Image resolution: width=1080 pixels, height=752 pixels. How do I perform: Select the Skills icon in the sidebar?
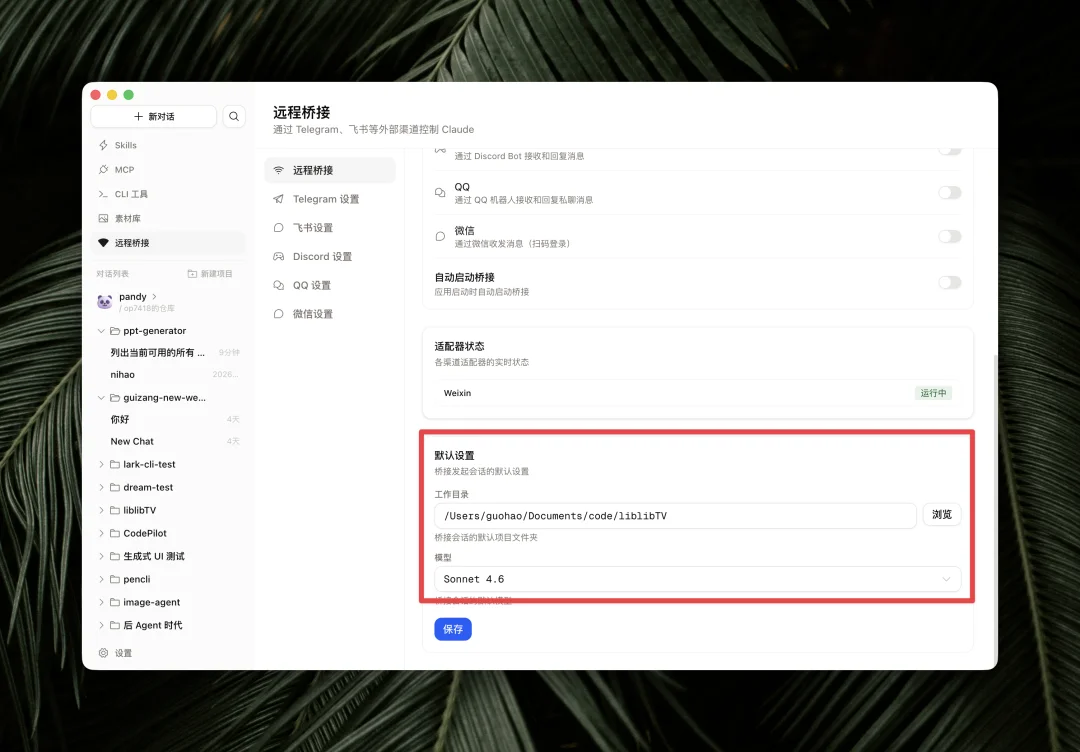click(105, 144)
